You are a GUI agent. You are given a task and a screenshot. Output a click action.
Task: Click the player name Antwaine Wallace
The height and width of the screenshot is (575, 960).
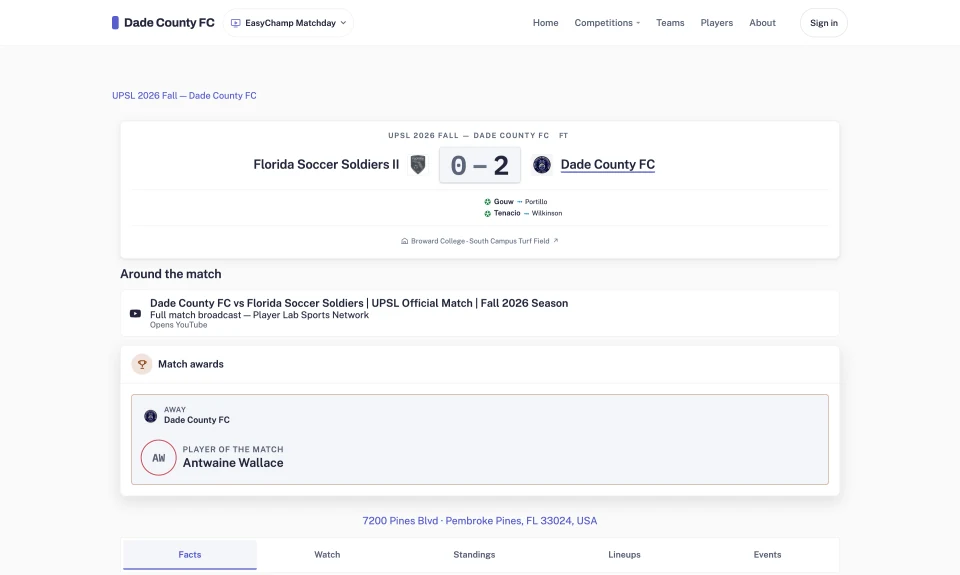tap(233, 463)
